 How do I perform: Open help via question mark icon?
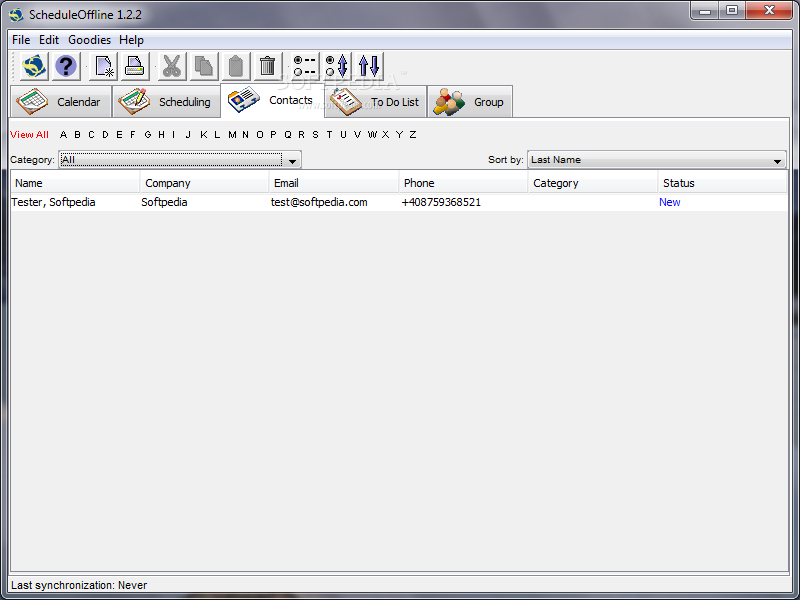(x=66, y=66)
